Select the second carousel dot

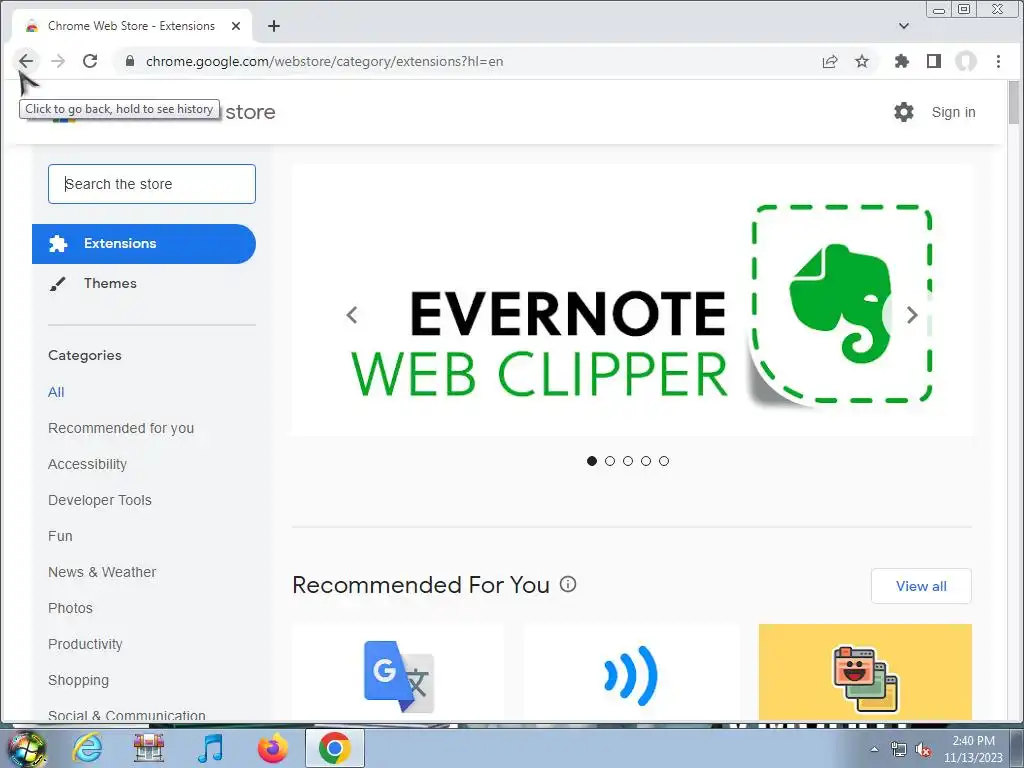[x=610, y=461]
